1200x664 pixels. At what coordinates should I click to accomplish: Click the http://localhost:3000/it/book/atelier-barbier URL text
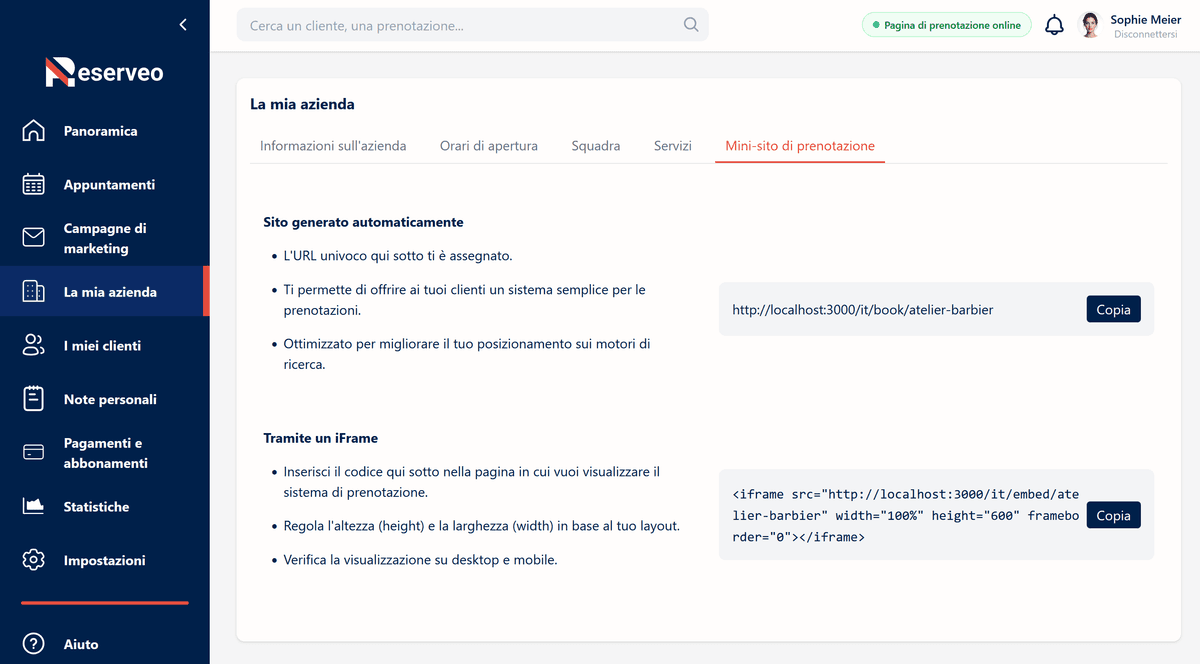(x=863, y=310)
